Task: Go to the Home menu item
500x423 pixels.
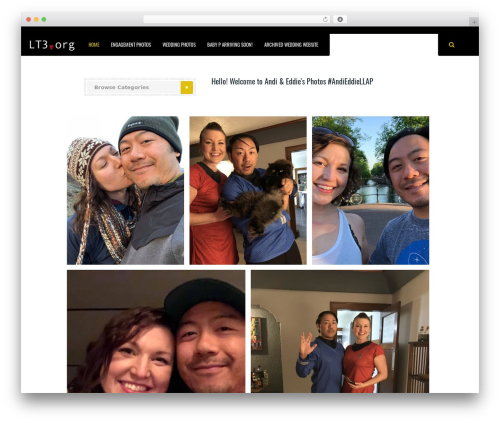Action: 94,45
